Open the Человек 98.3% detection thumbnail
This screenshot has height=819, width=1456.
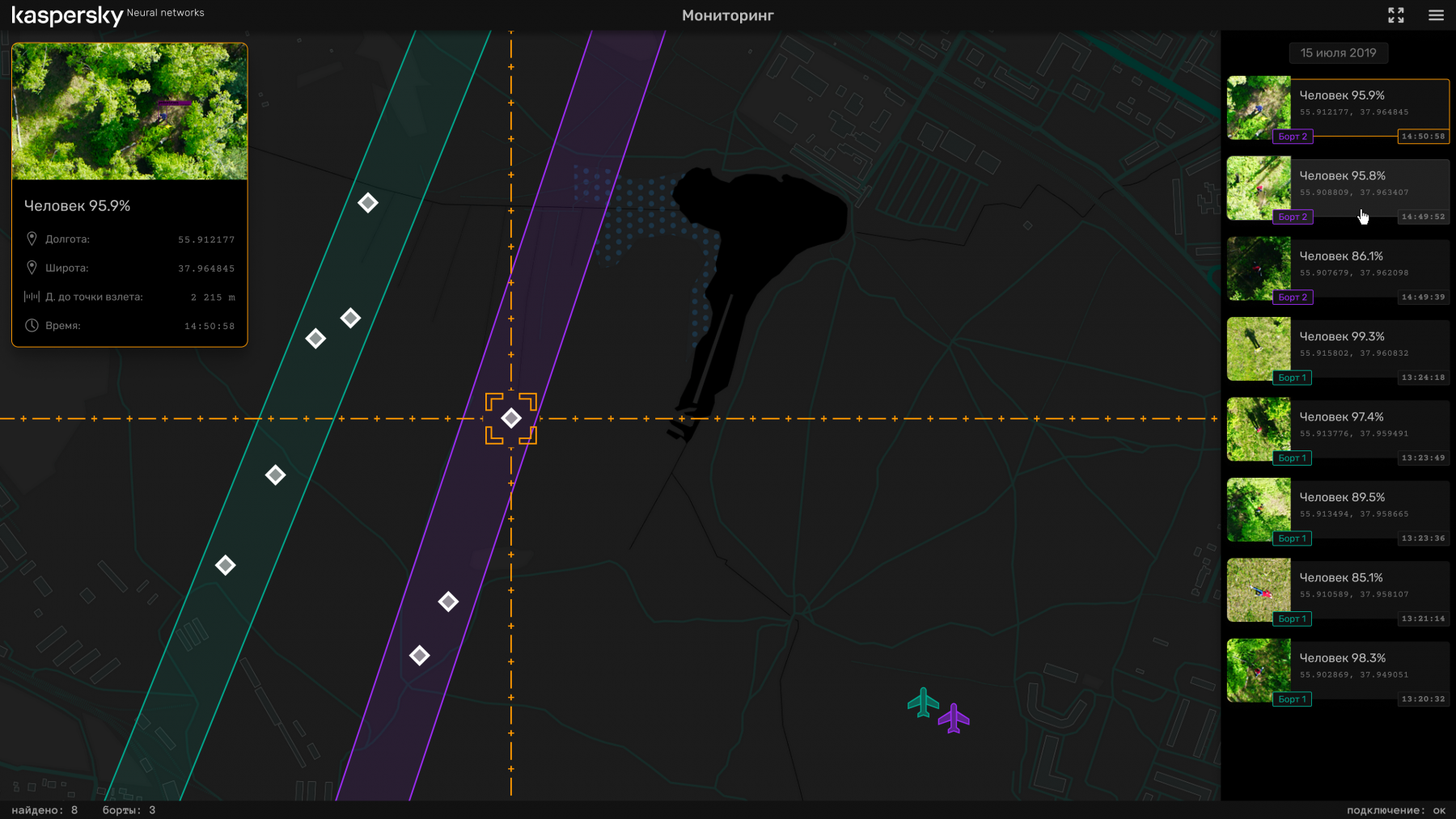[1258, 670]
